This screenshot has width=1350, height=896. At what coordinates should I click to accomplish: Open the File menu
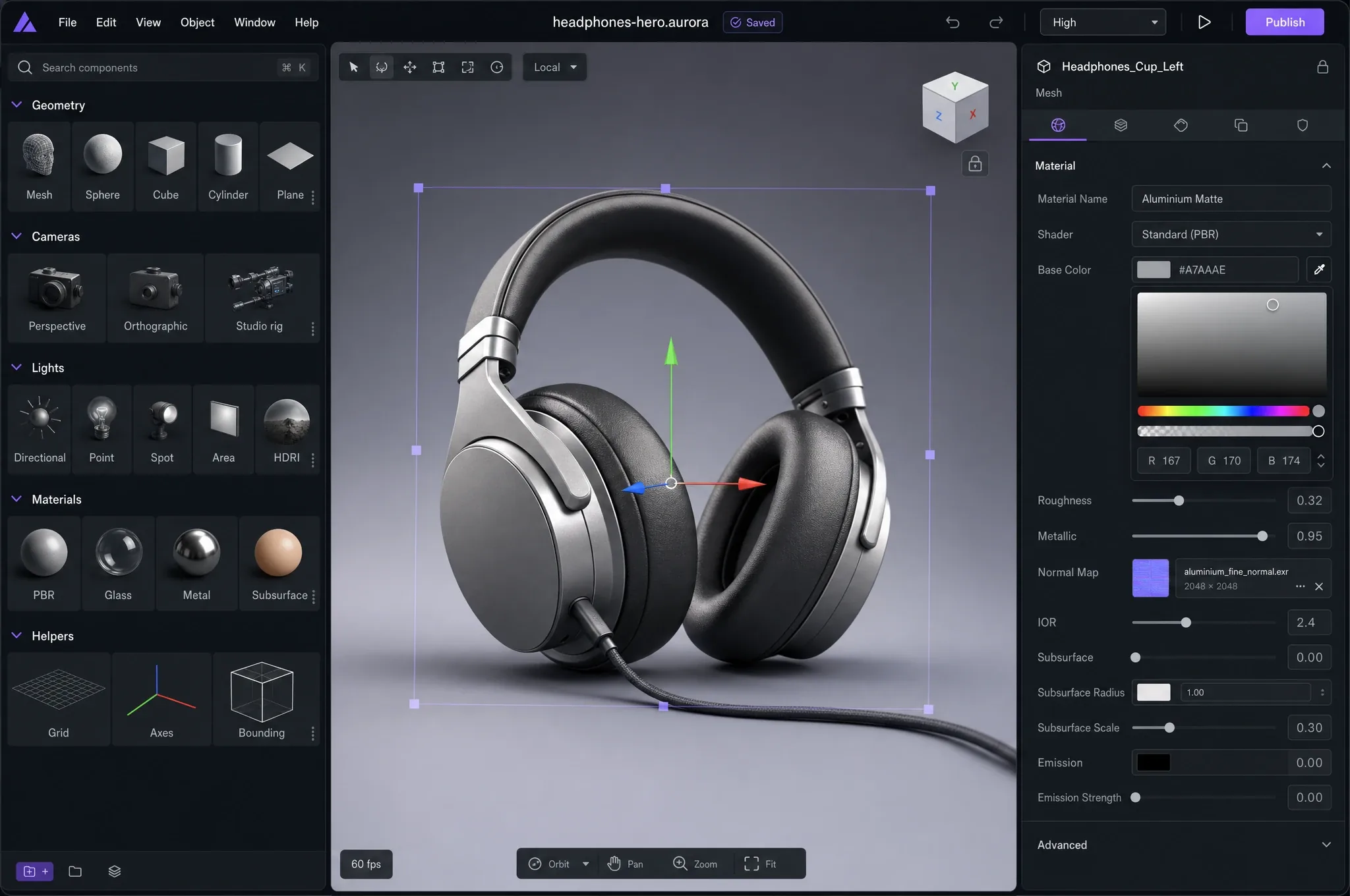[x=67, y=22]
